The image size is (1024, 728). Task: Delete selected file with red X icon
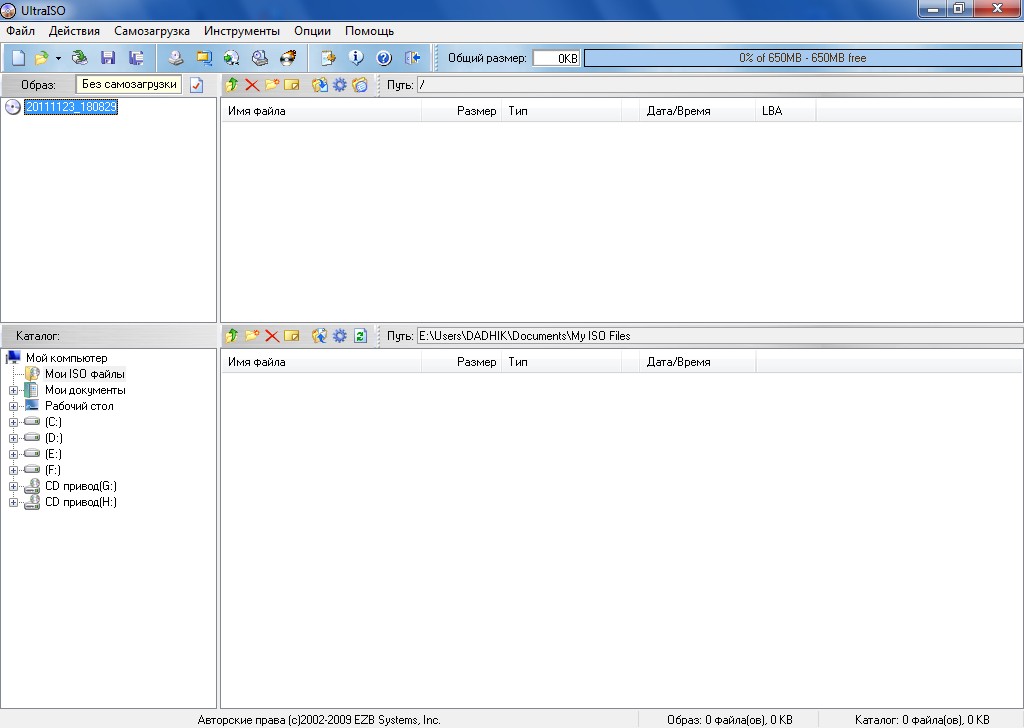(252, 84)
